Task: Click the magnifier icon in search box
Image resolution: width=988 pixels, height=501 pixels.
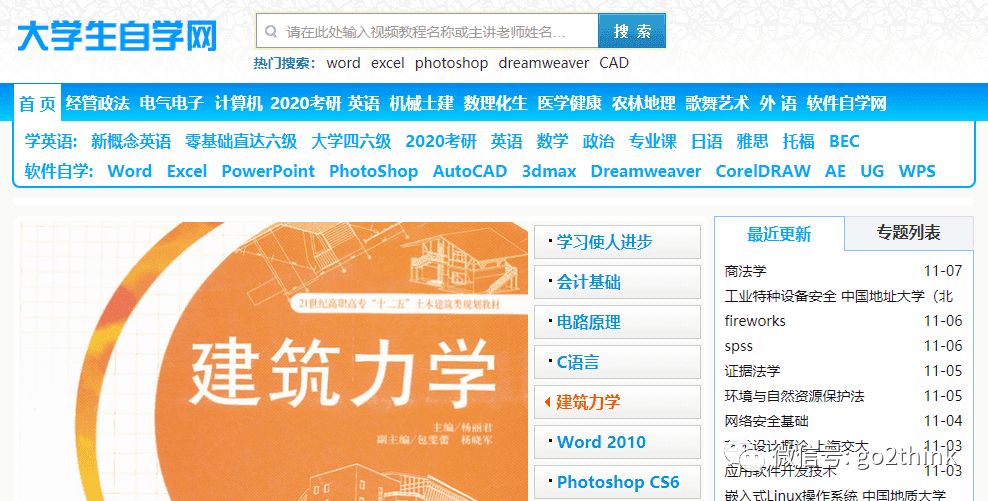Action: click(271, 31)
